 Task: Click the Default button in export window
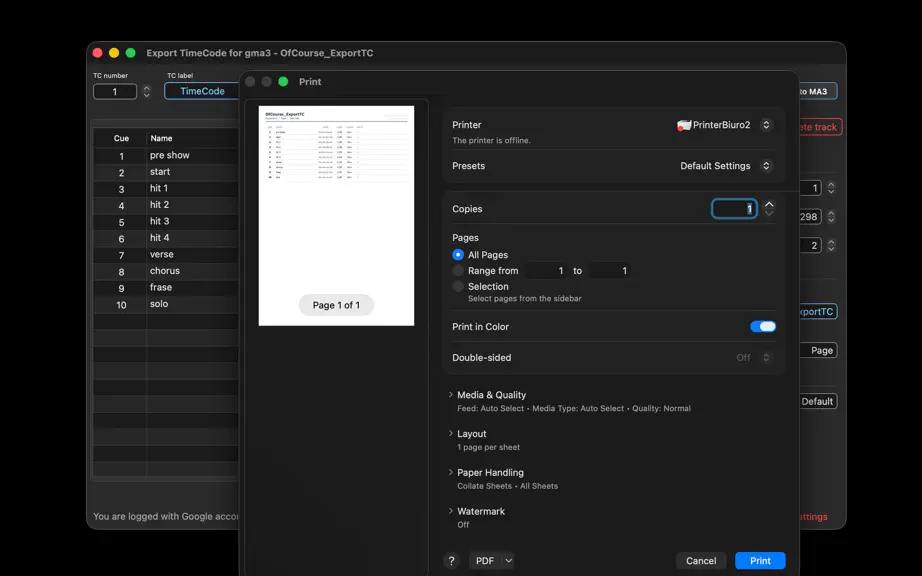(x=819, y=401)
